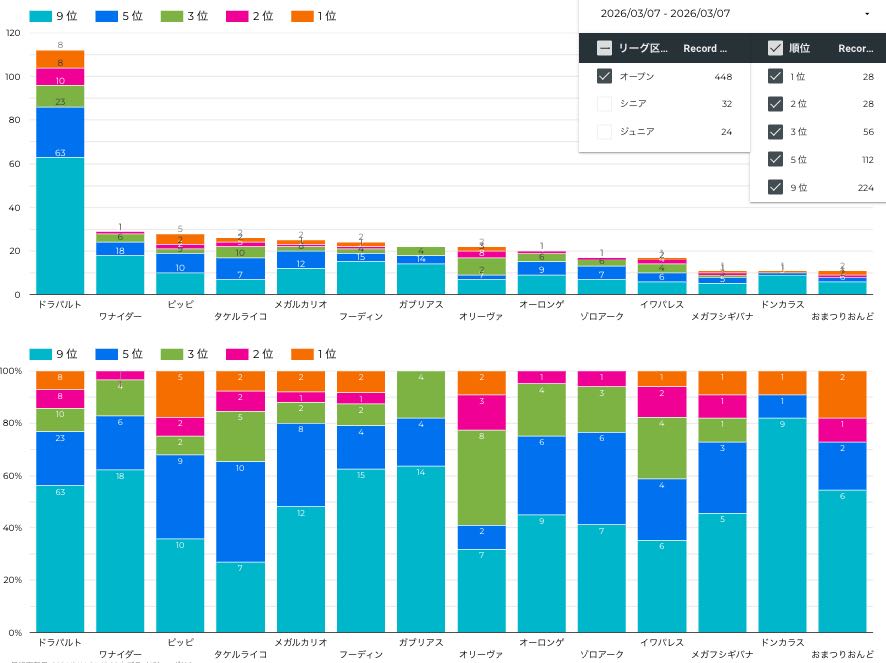
Task: Sort by Record column in 順位 filter
Action: tap(855, 48)
